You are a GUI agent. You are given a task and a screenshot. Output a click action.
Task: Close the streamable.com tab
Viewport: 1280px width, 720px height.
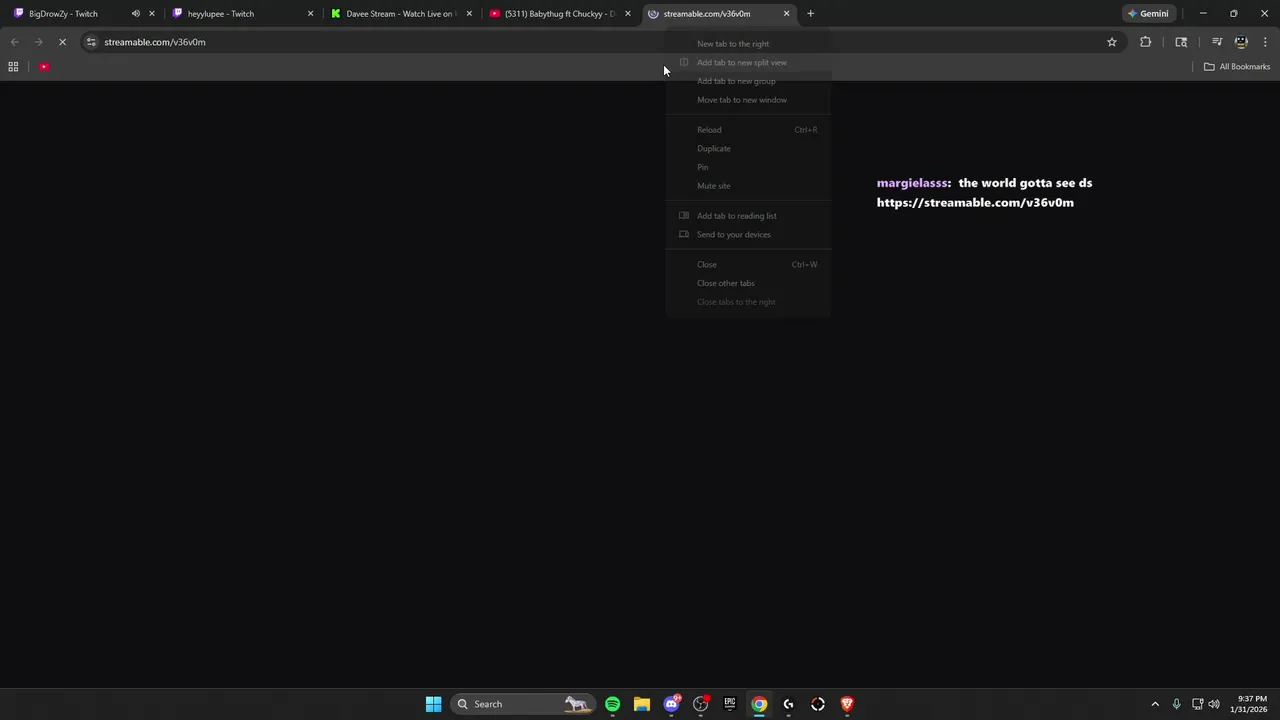(786, 14)
